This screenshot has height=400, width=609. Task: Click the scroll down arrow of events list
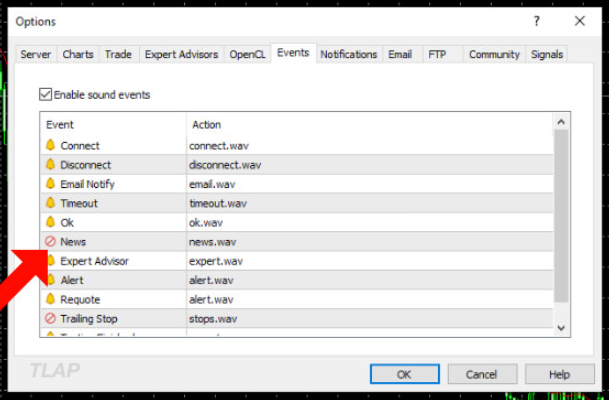(561, 328)
